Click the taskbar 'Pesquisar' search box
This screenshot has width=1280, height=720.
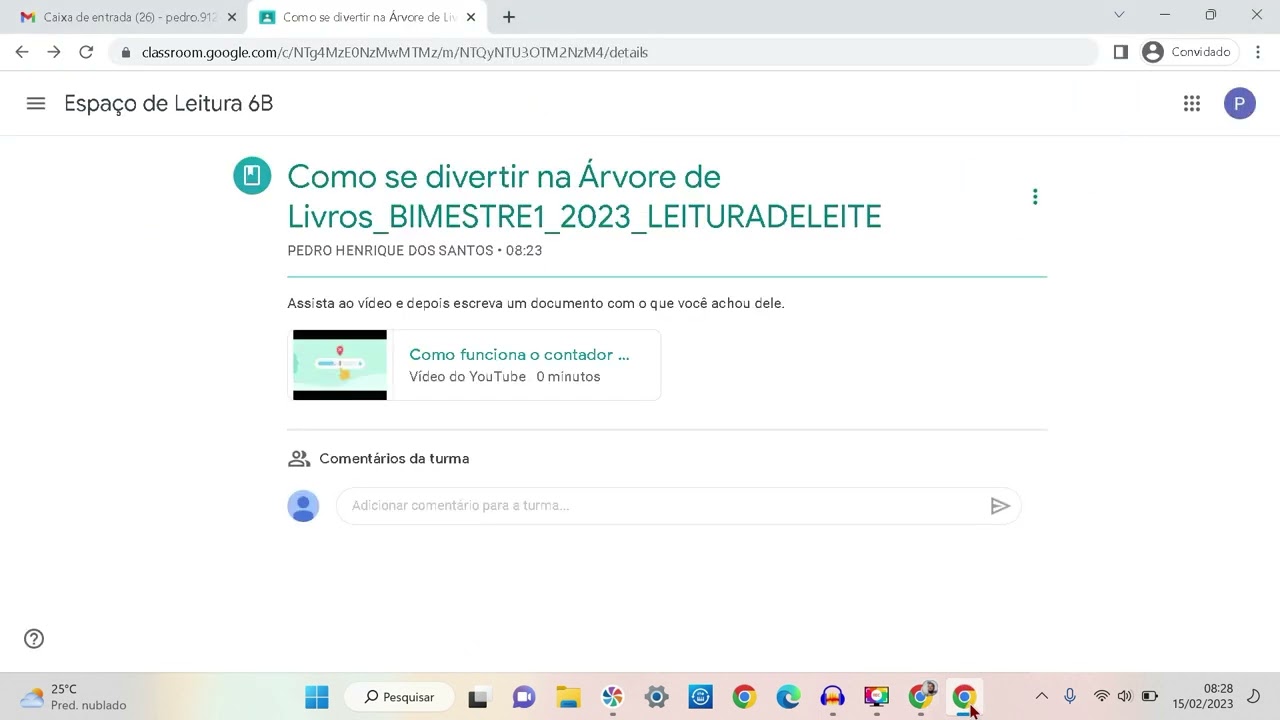tap(399, 697)
